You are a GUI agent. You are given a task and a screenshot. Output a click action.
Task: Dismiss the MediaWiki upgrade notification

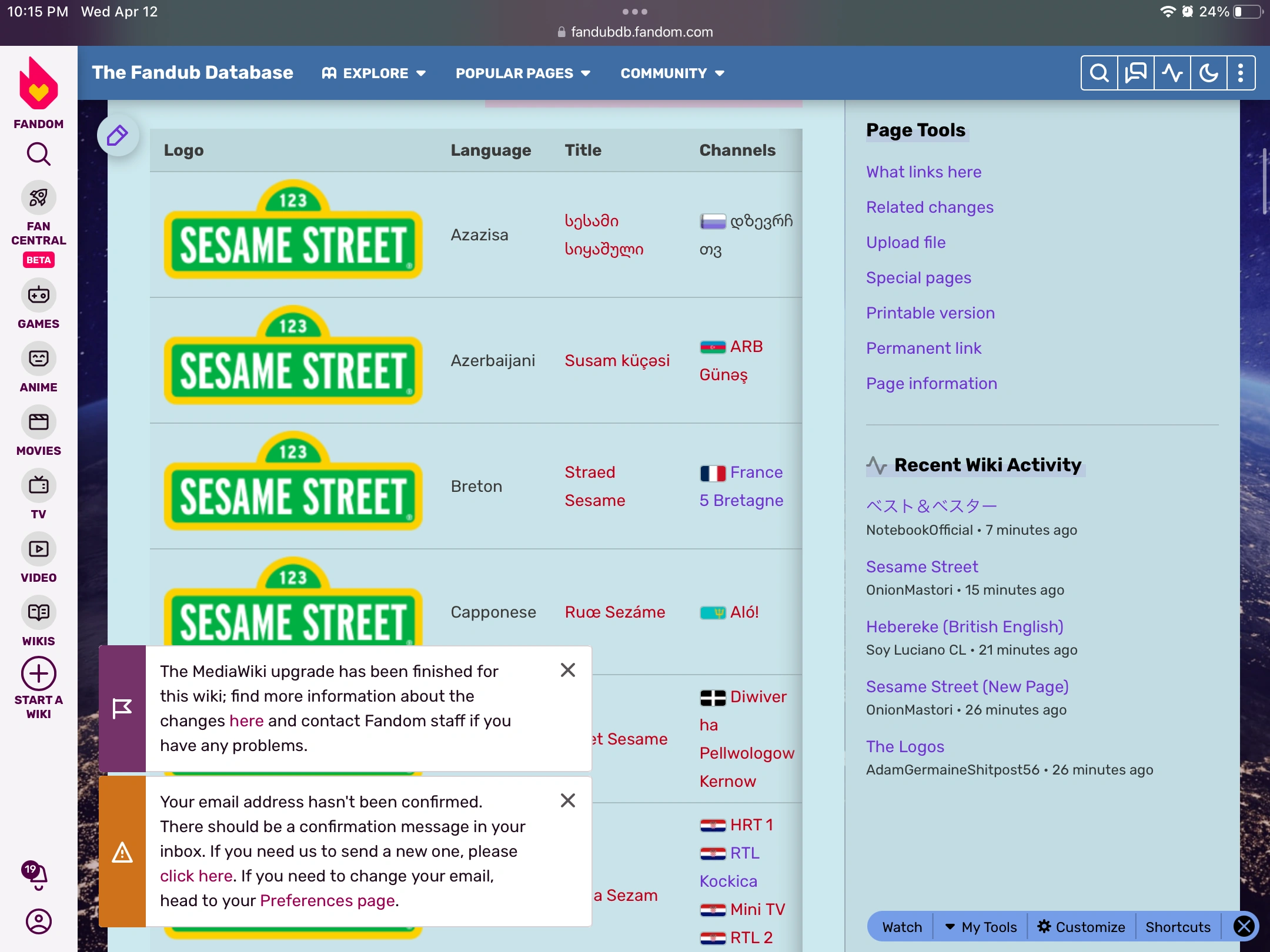tap(567, 670)
